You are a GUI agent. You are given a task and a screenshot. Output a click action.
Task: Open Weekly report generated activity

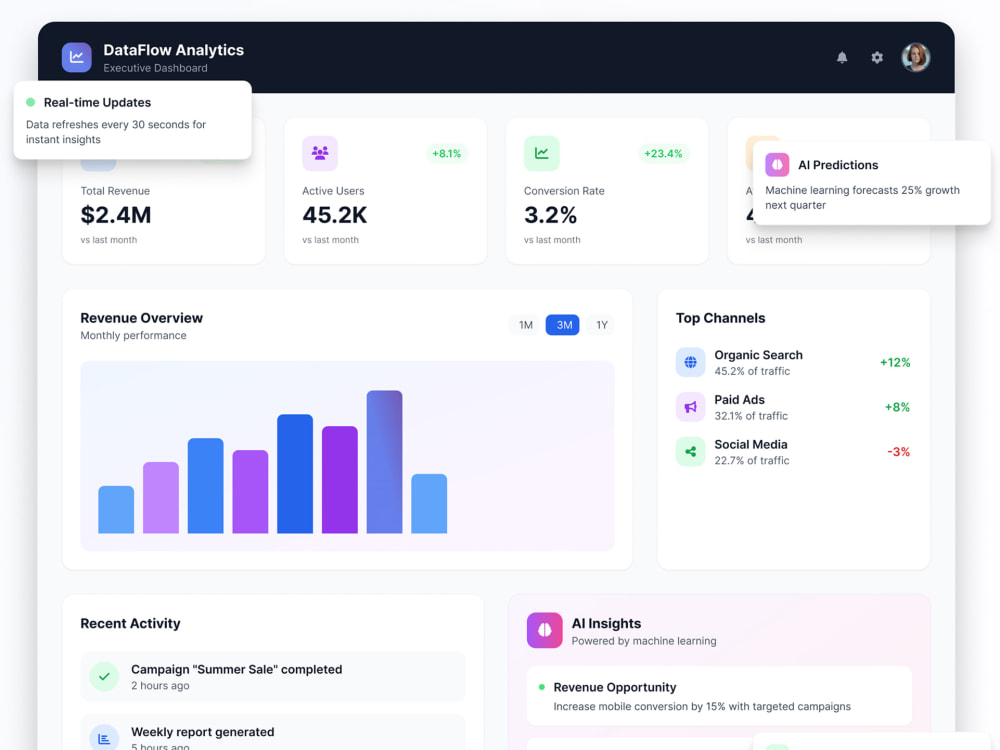point(273,732)
